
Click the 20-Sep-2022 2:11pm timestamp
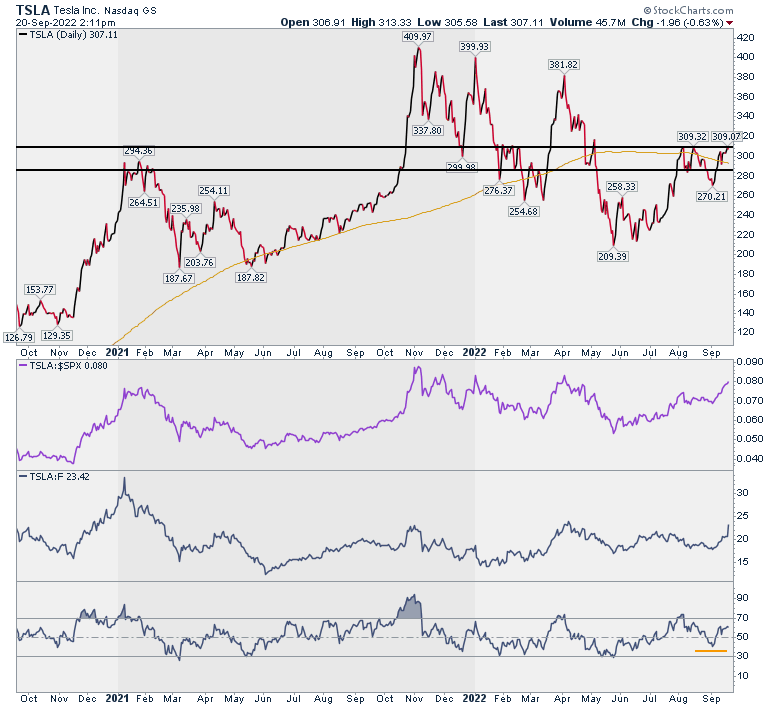click(x=66, y=22)
